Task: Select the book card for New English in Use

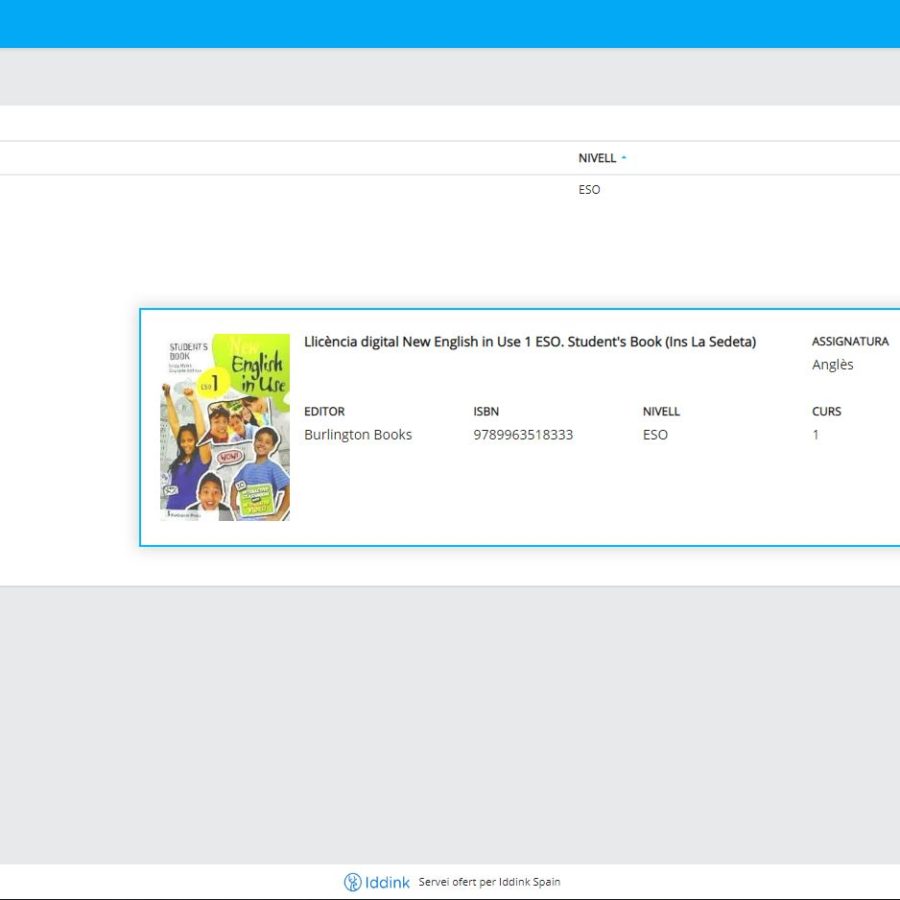Action: click(520, 425)
